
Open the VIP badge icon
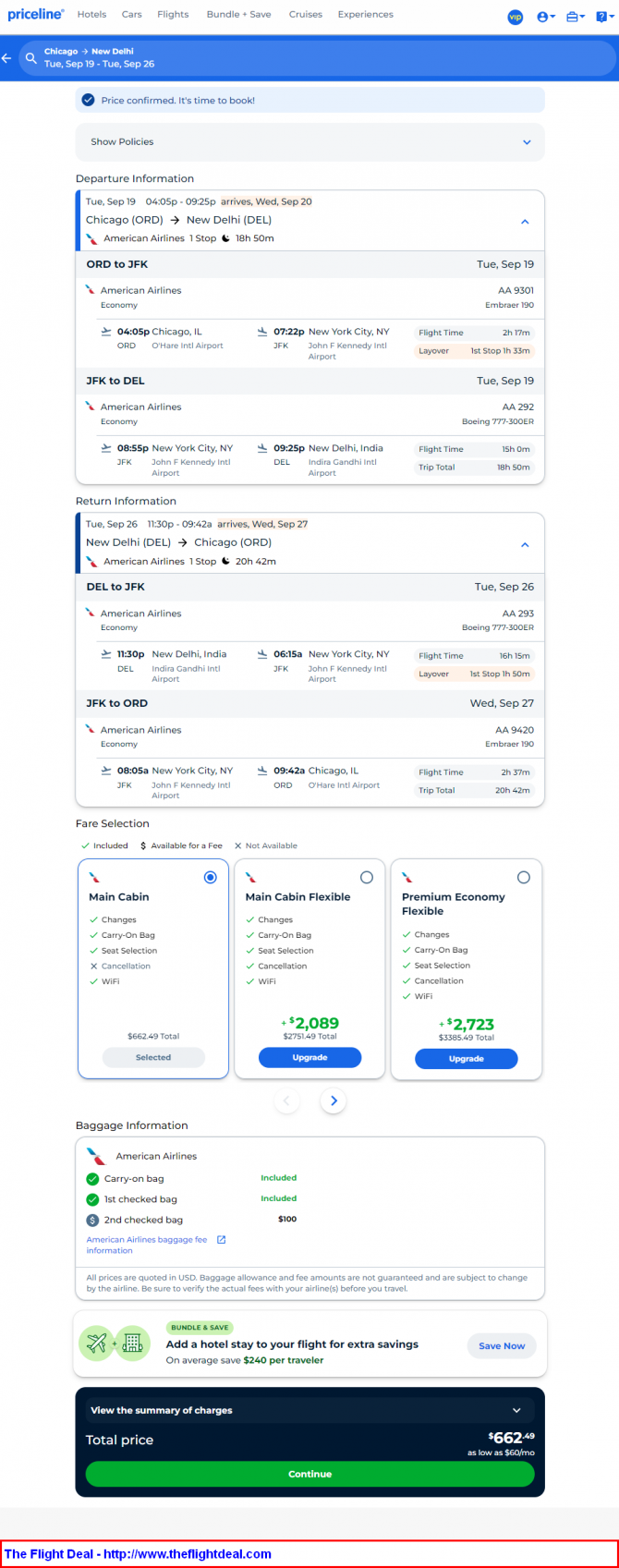tap(516, 17)
